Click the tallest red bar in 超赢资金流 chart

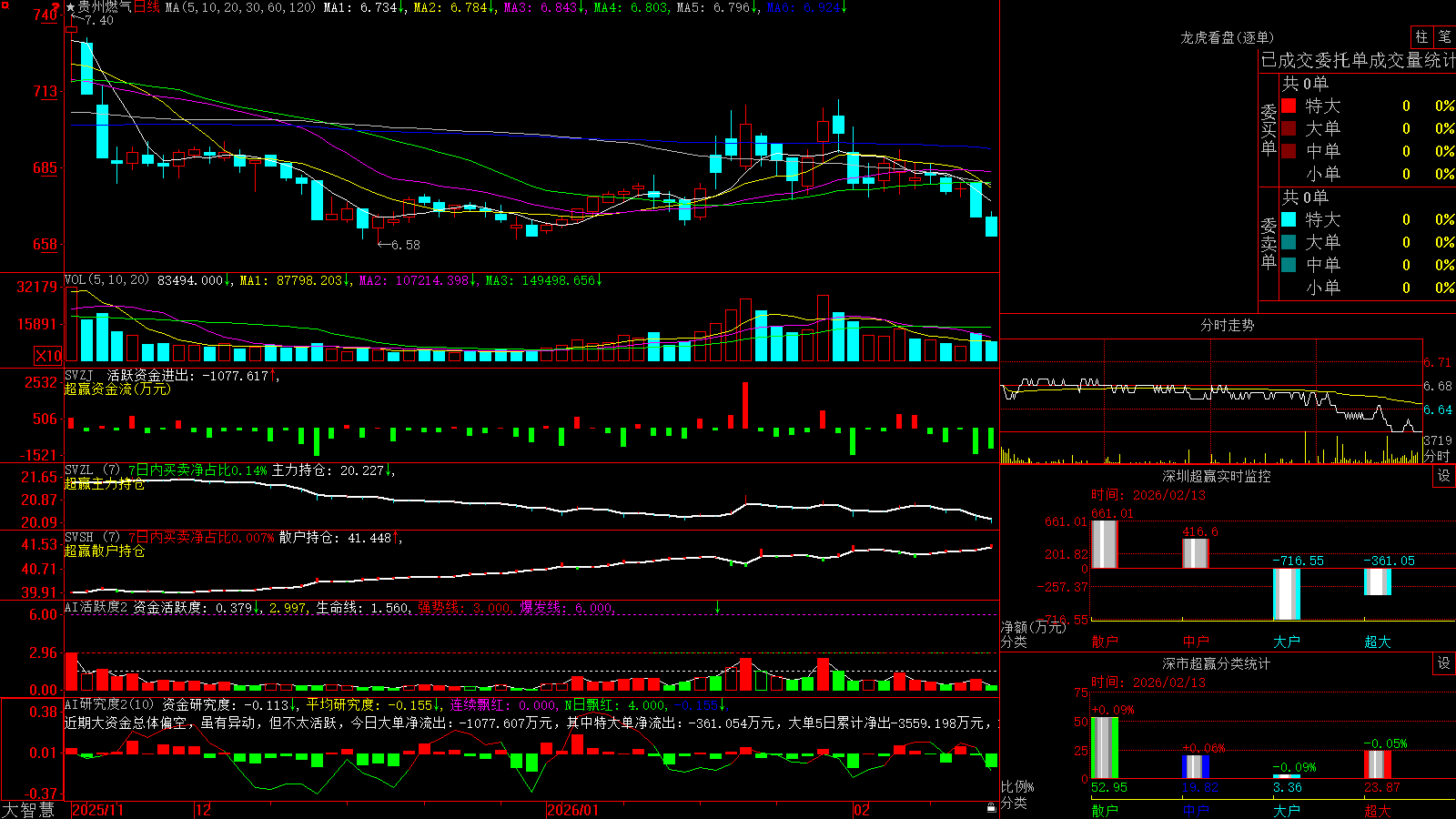pyautogui.click(x=745, y=405)
